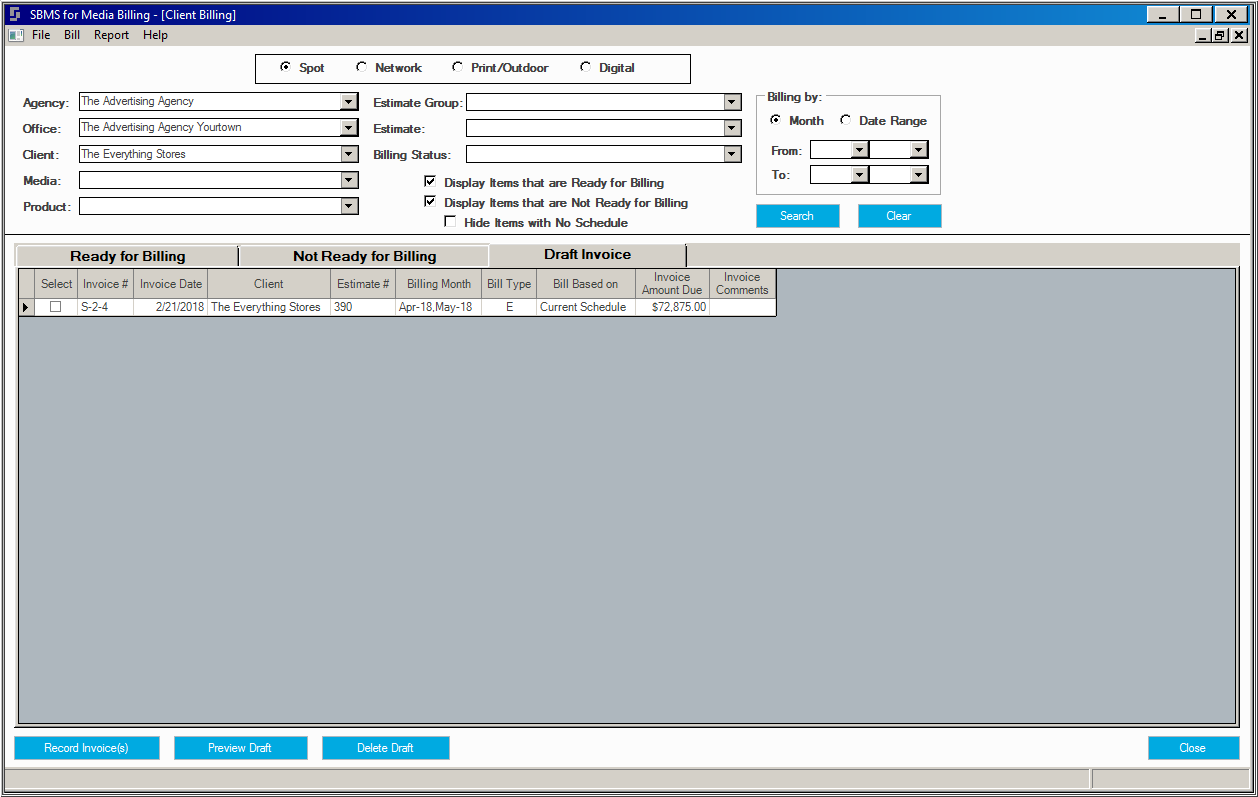1258x797 pixels.
Task: Expand the Agency dropdown
Action: [x=348, y=102]
